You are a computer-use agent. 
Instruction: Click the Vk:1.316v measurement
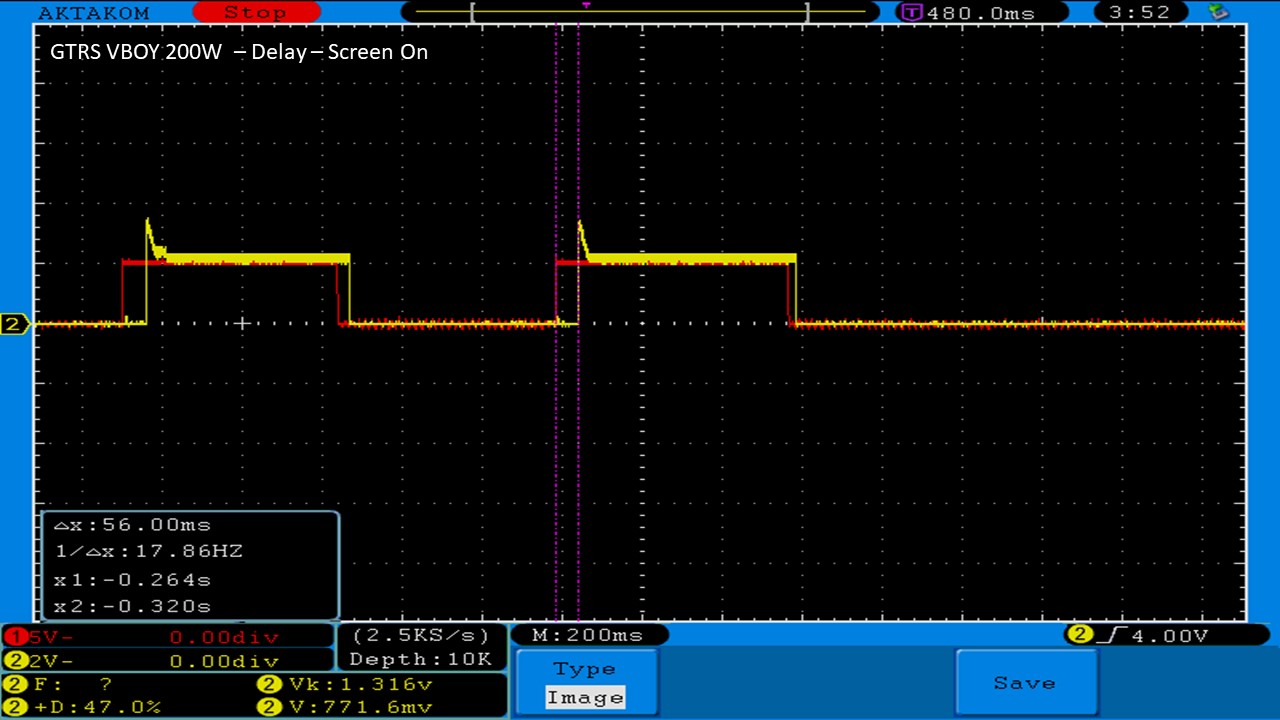pyautogui.click(x=346, y=685)
